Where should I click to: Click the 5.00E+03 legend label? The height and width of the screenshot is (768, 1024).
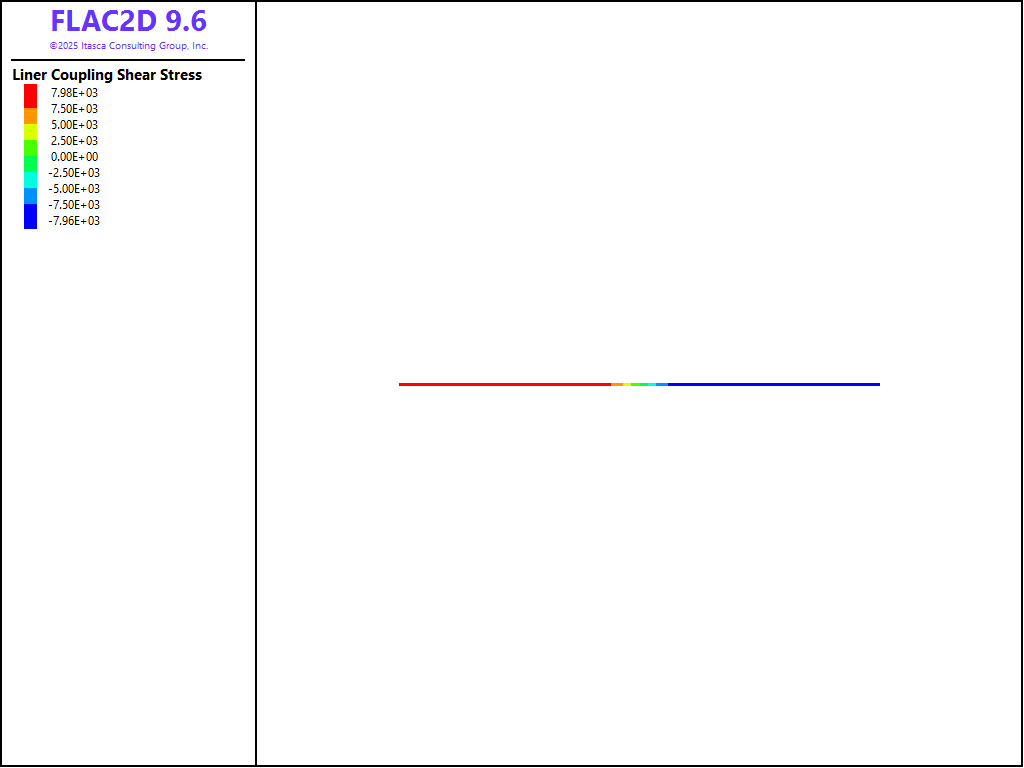point(74,125)
